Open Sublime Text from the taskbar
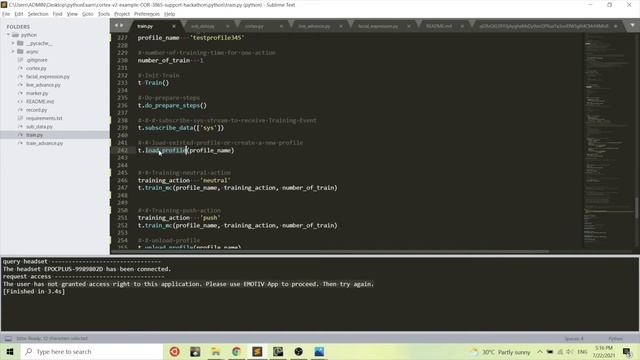Image resolution: width=640 pixels, height=360 pixels. click(x=257, y=351)
